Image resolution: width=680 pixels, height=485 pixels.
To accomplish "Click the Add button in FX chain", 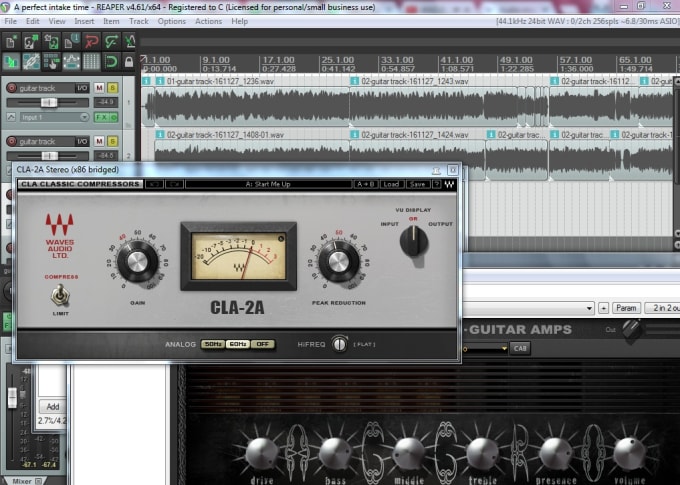I will [x=52, y=406].
